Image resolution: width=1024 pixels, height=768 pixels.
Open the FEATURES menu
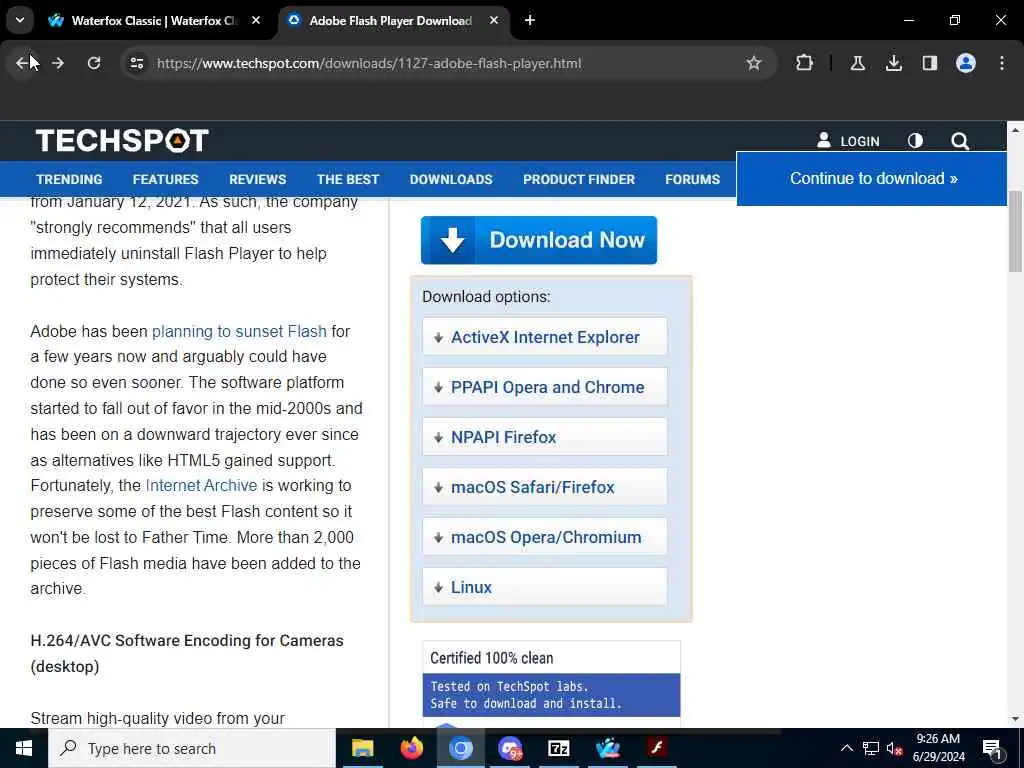point(165,179)
